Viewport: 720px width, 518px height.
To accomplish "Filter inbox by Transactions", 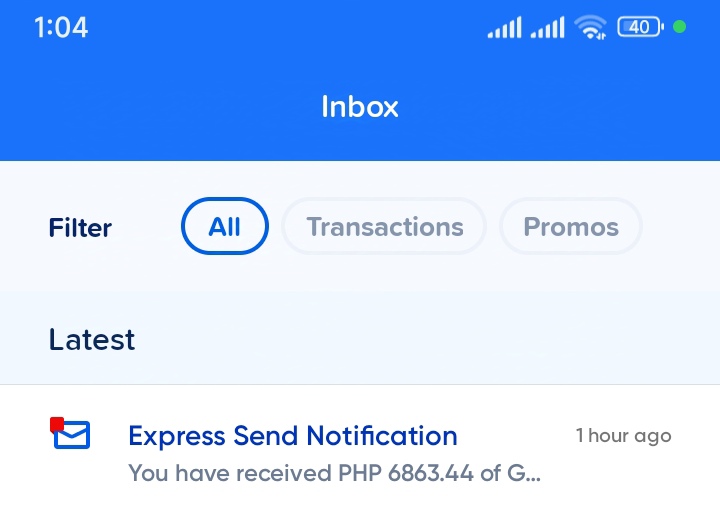I will click(x=384, y=227).
